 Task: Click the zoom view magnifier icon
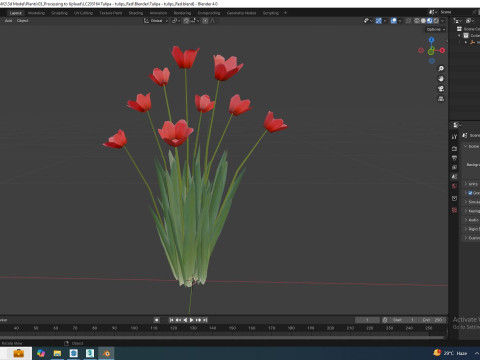click(x=441, y=69)
